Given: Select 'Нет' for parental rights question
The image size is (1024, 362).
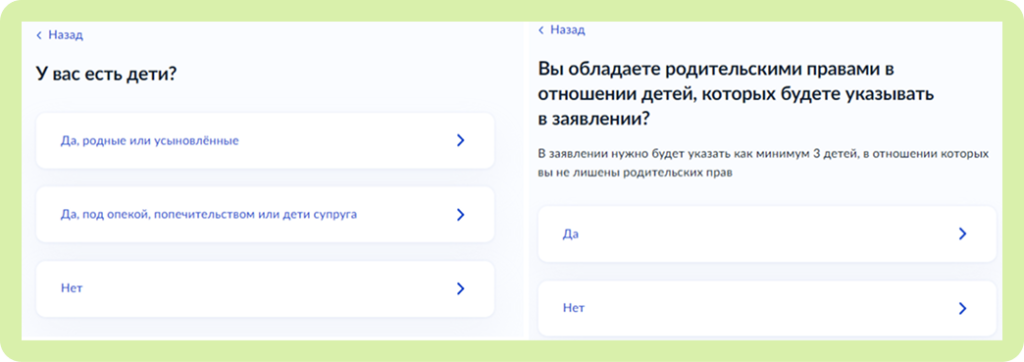Looking at the screenshot, I should pyautogui.click(x=767, y=308).
